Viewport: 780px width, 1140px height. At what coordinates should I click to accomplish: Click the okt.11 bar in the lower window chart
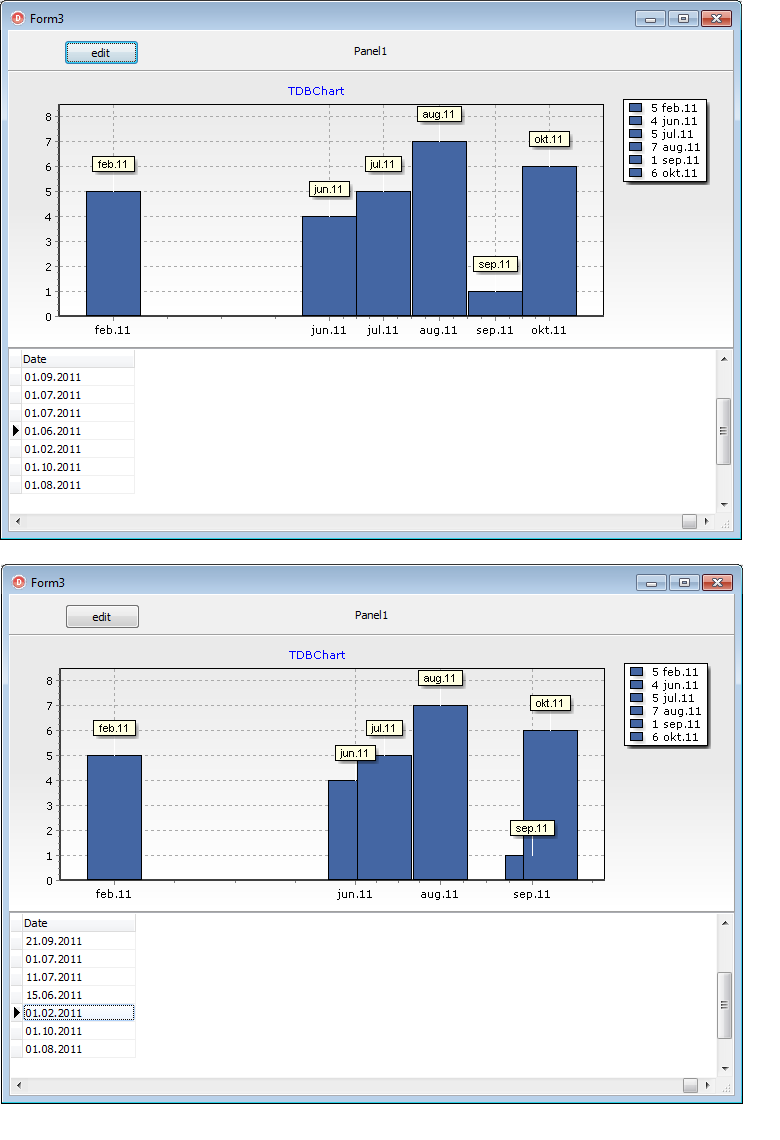550,805
